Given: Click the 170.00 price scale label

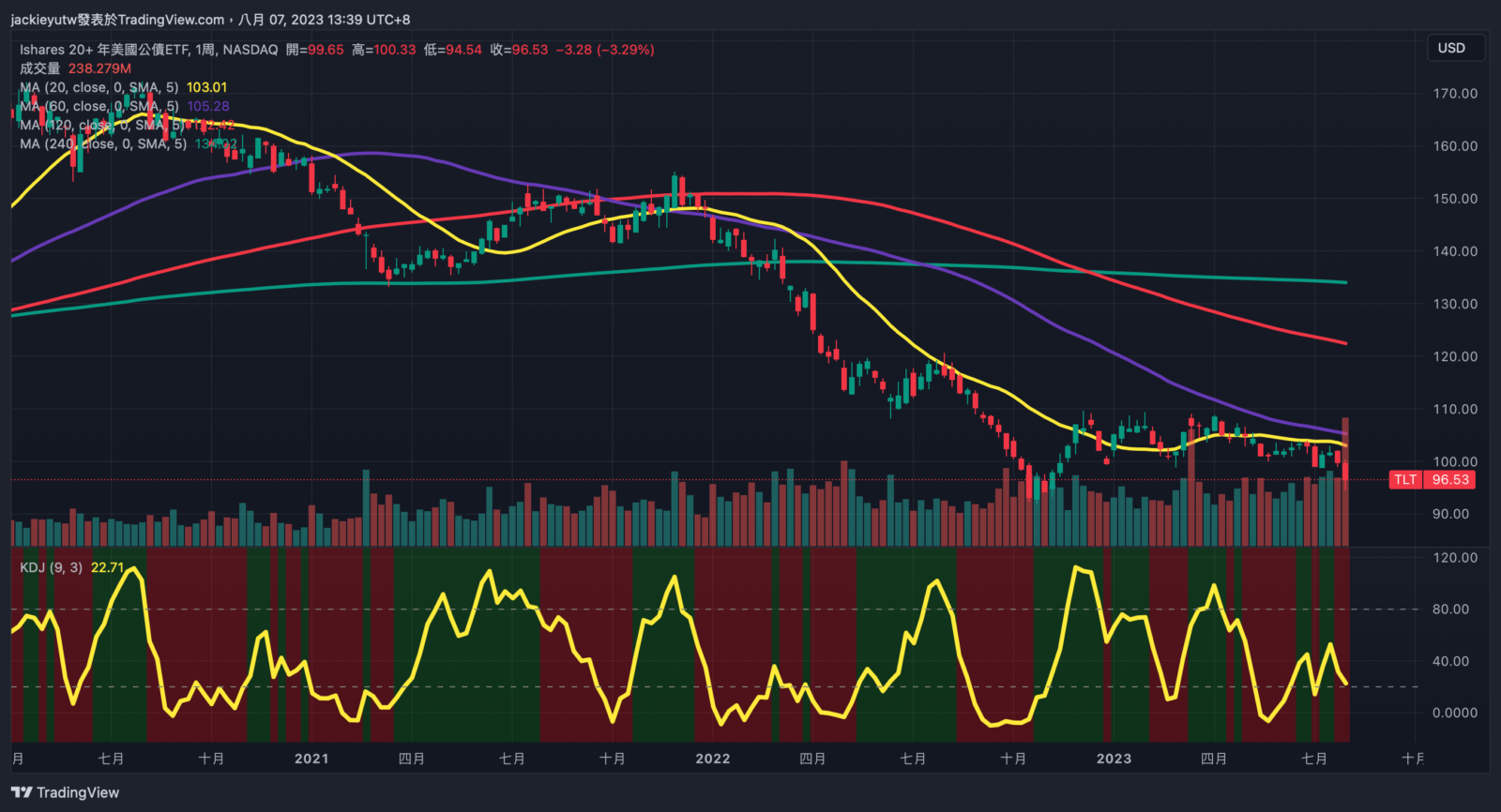Looking at the screenshot, I should [1455, 94].
